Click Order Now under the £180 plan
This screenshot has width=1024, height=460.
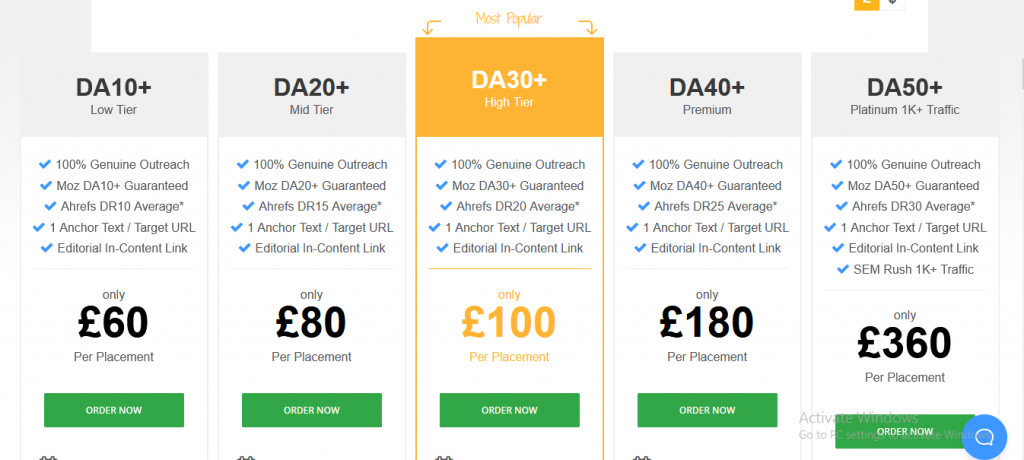(707, 410)
